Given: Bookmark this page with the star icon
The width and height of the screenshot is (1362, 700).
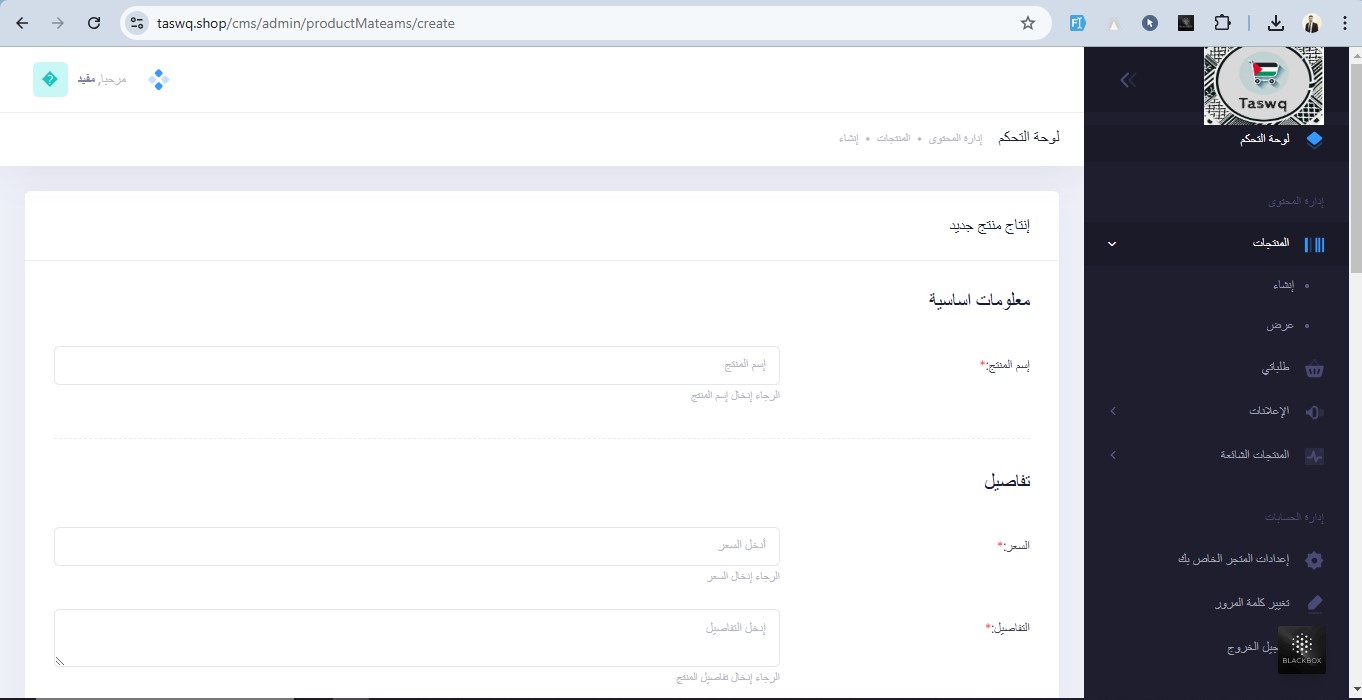Looking at the screenshot, I should (x=1028, y=23).
